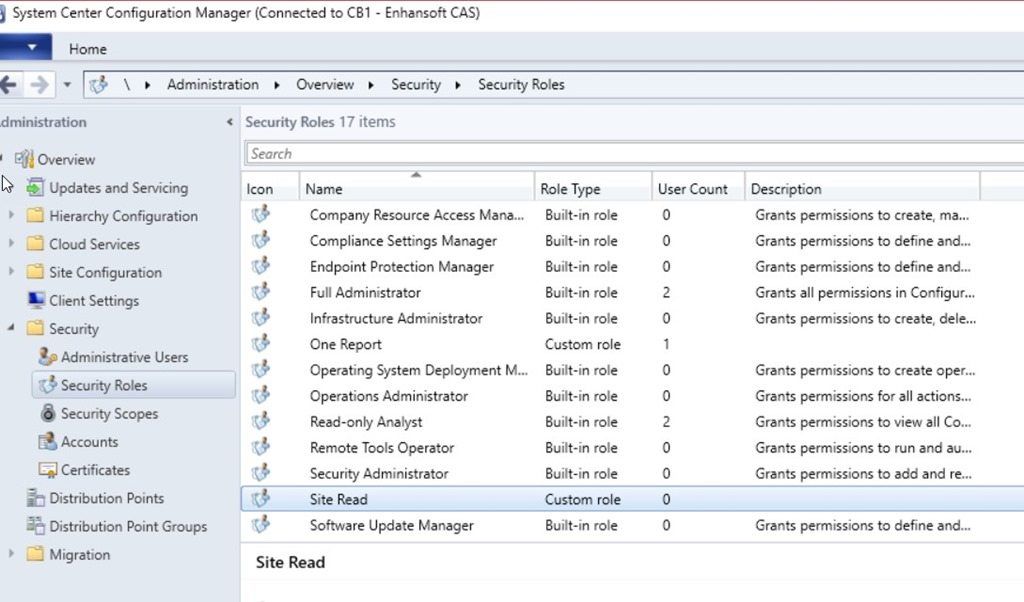Click the Endpoint Protection Manager row icon
Screen dimensions: 1024x602
[x=261, y=266]
